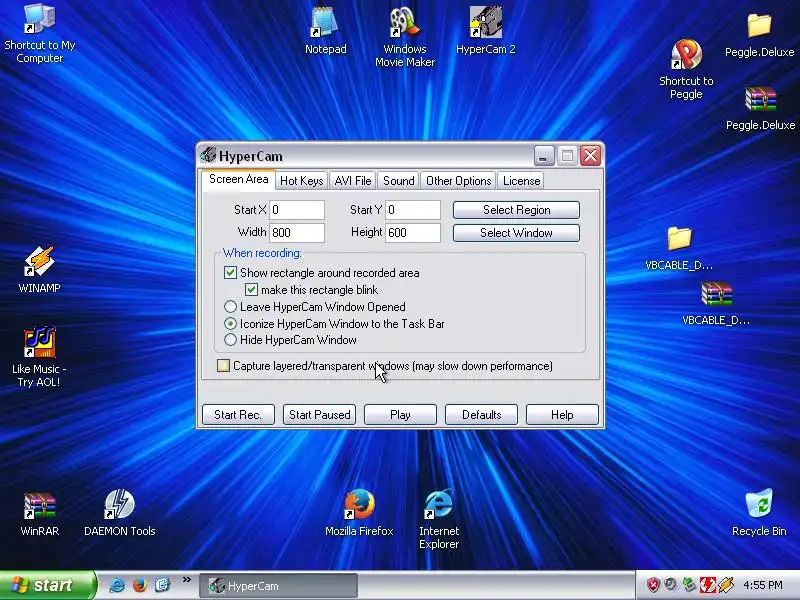Click the third quick launch icon

coord(162,585)
